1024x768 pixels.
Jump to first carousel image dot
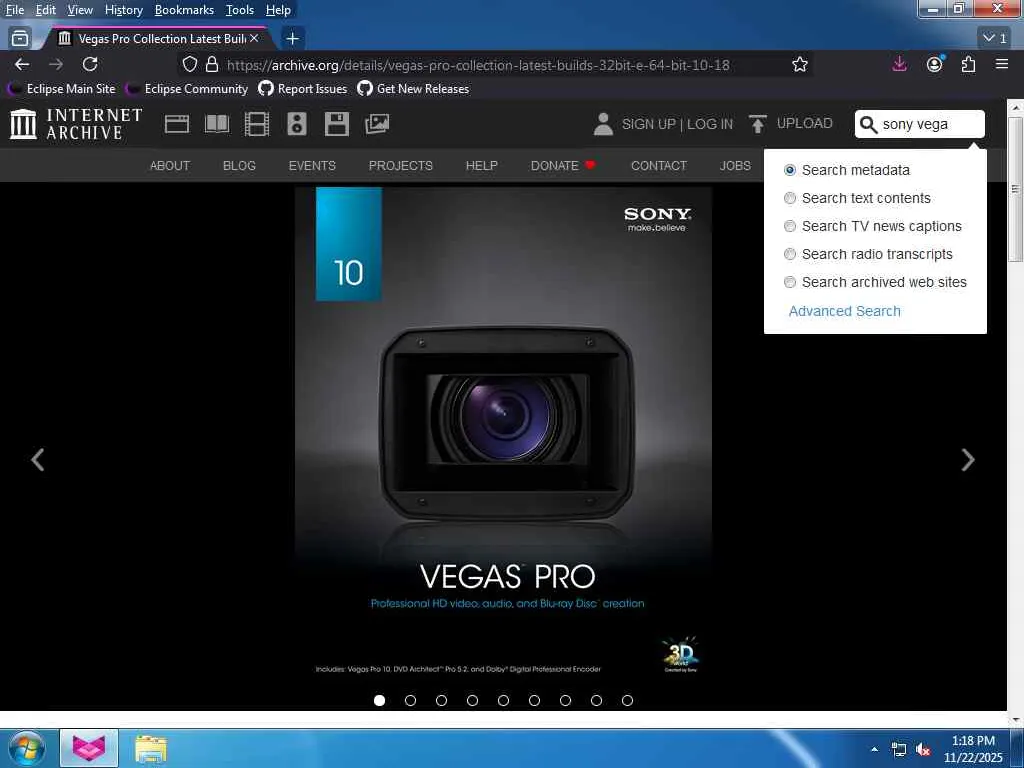coord(379,700)
